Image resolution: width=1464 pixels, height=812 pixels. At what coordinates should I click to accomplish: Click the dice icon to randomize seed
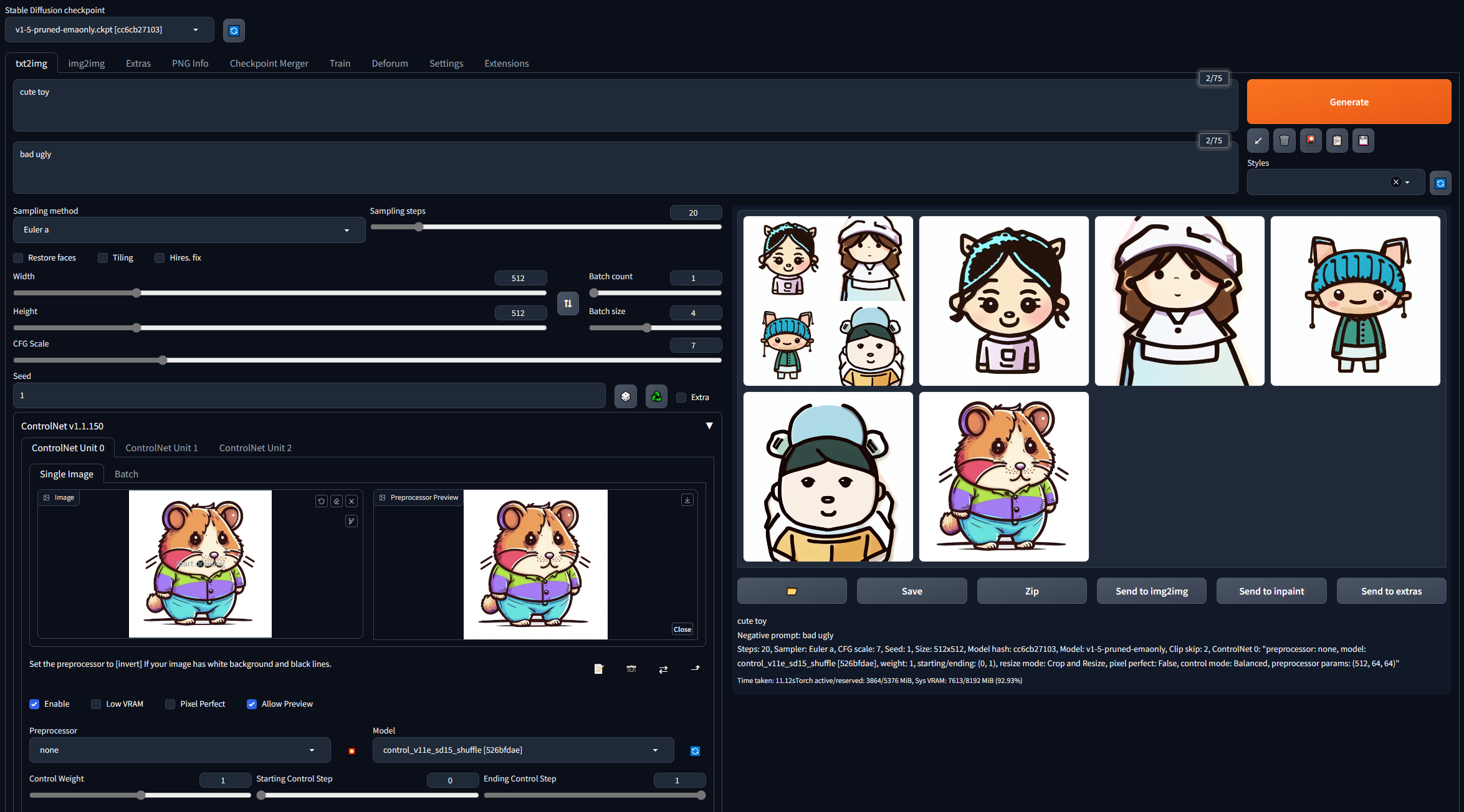tap(625, 397)
